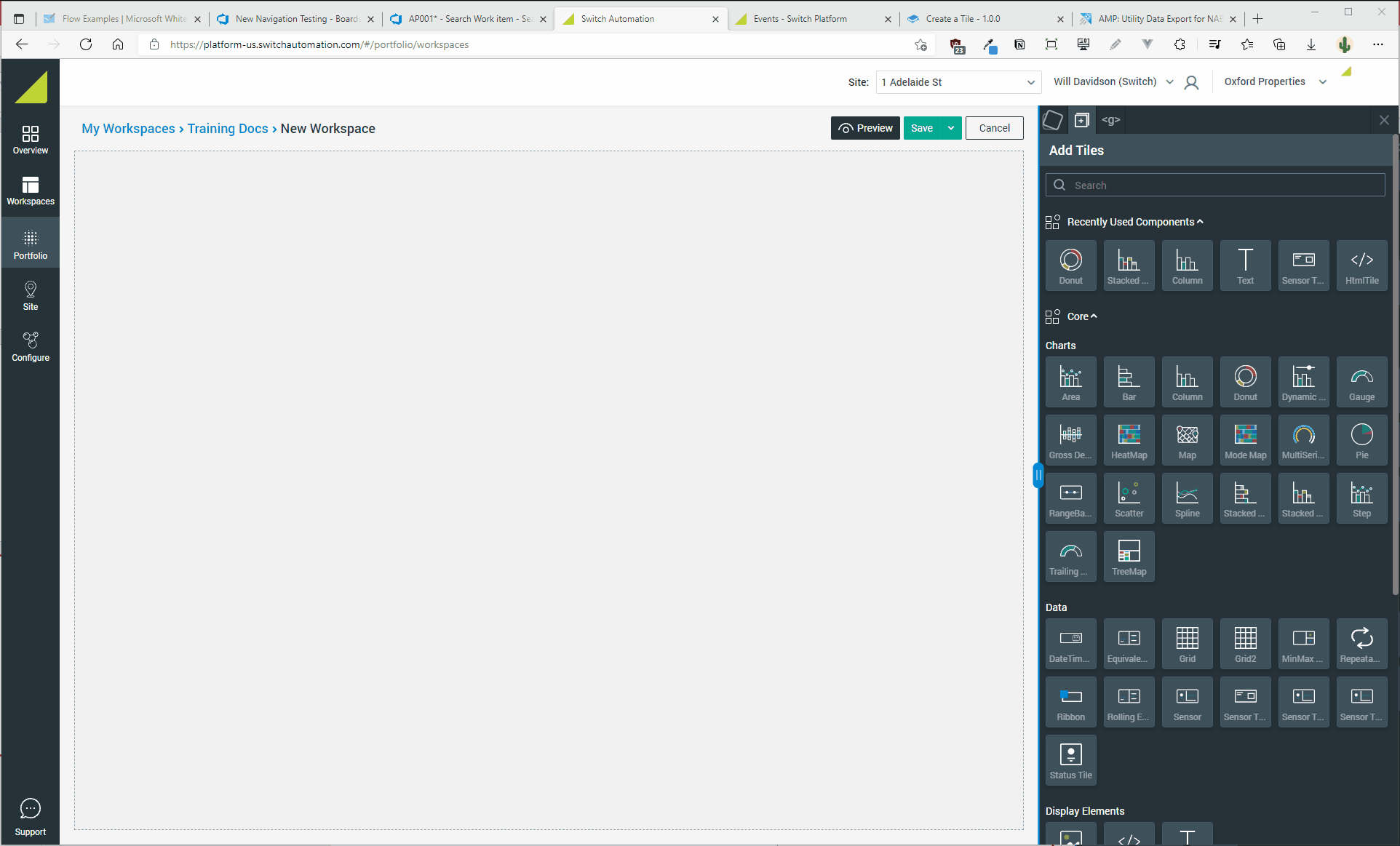
Task: Add the Gross De... chart tile
Action: [1070, 440]
